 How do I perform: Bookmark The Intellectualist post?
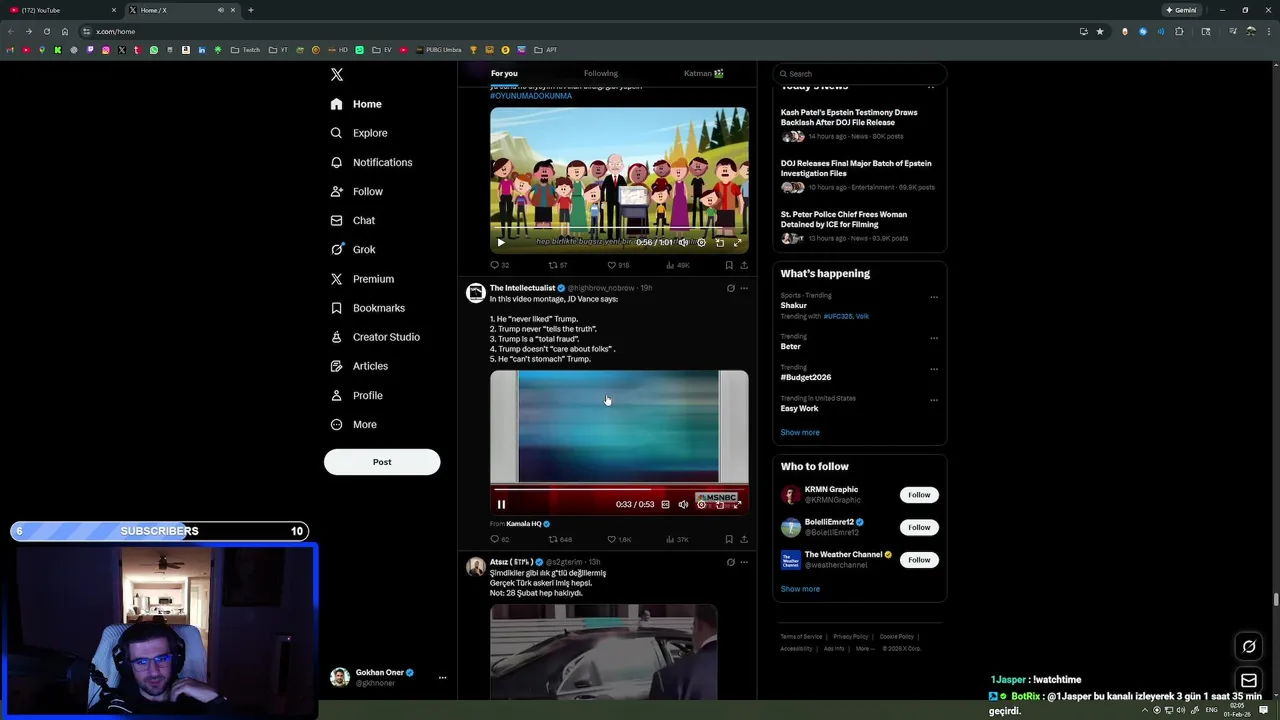coord(729,539)
